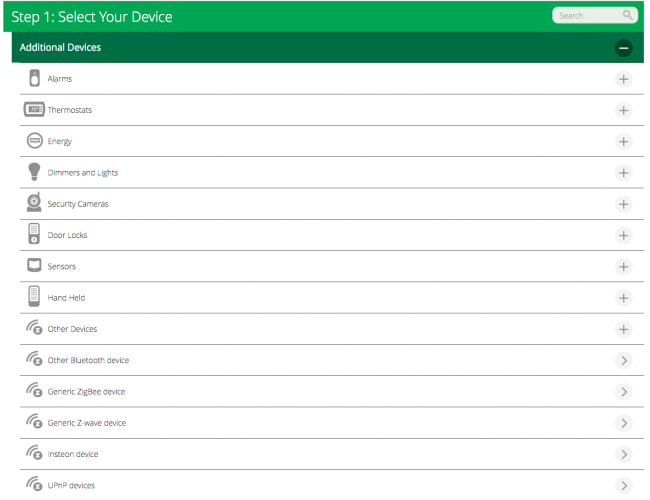Choose Other Bluetooth device text

click(x=88, y=360)
